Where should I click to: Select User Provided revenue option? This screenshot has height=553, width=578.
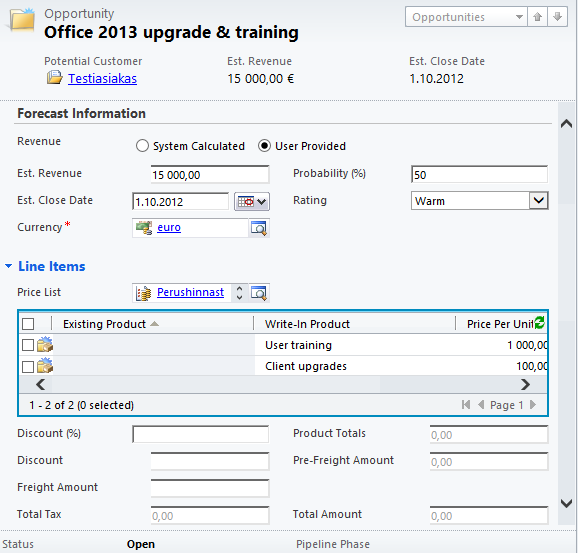coord(264,146)
